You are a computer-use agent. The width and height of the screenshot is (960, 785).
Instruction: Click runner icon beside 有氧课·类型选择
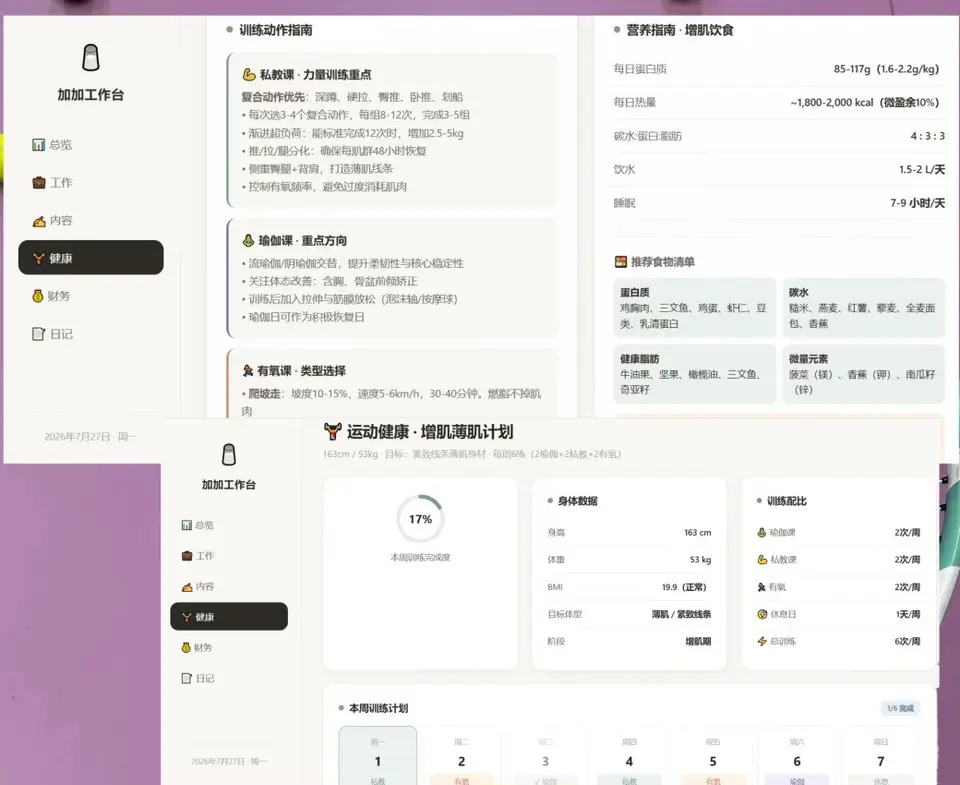247,370
